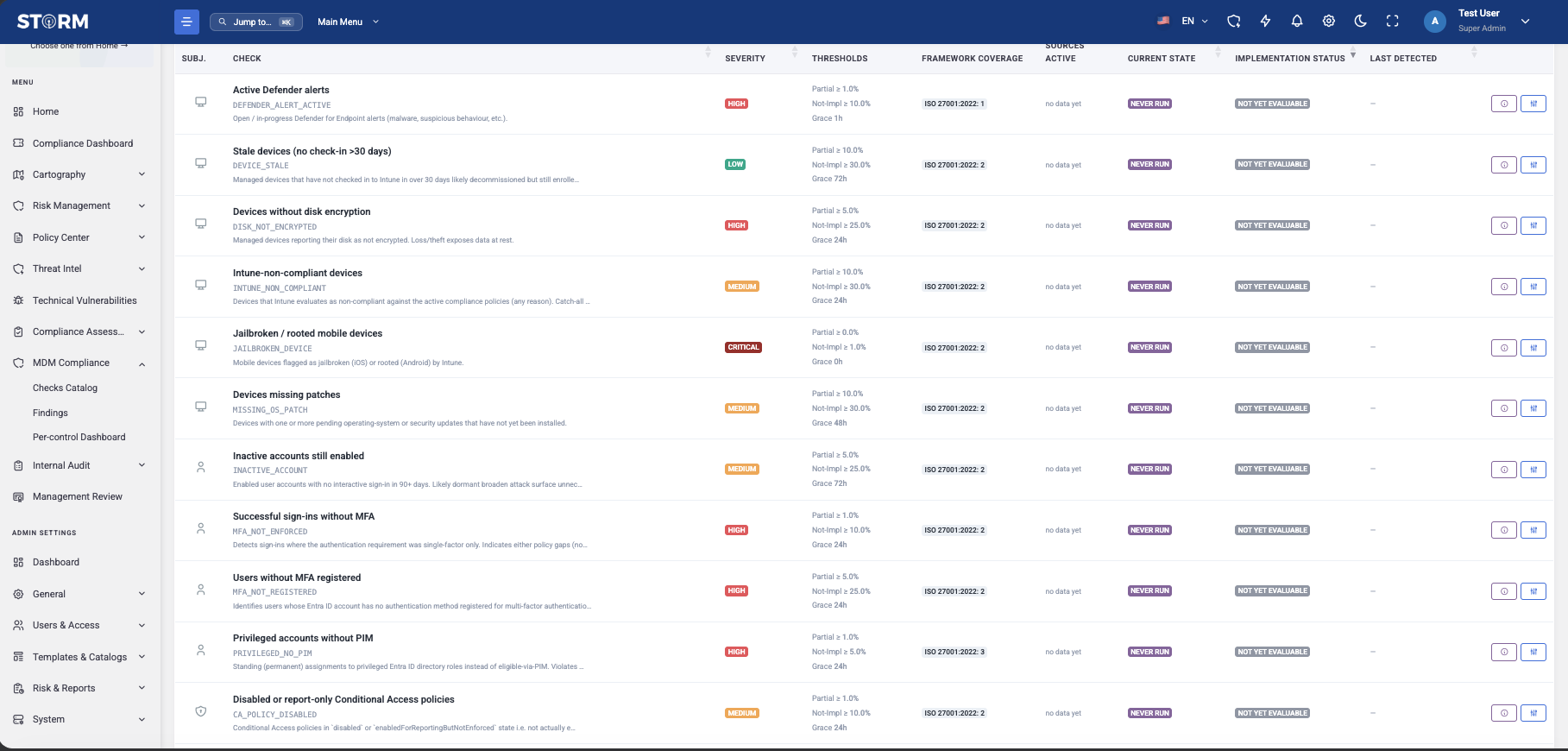The height and width of the screenshot is (751, 1568).
Task: Open the settings gear in the header
Action: (1329, 22)
